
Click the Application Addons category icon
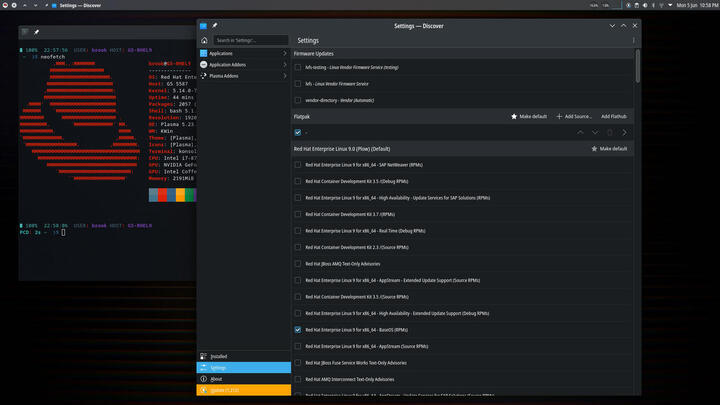[203, 65]
